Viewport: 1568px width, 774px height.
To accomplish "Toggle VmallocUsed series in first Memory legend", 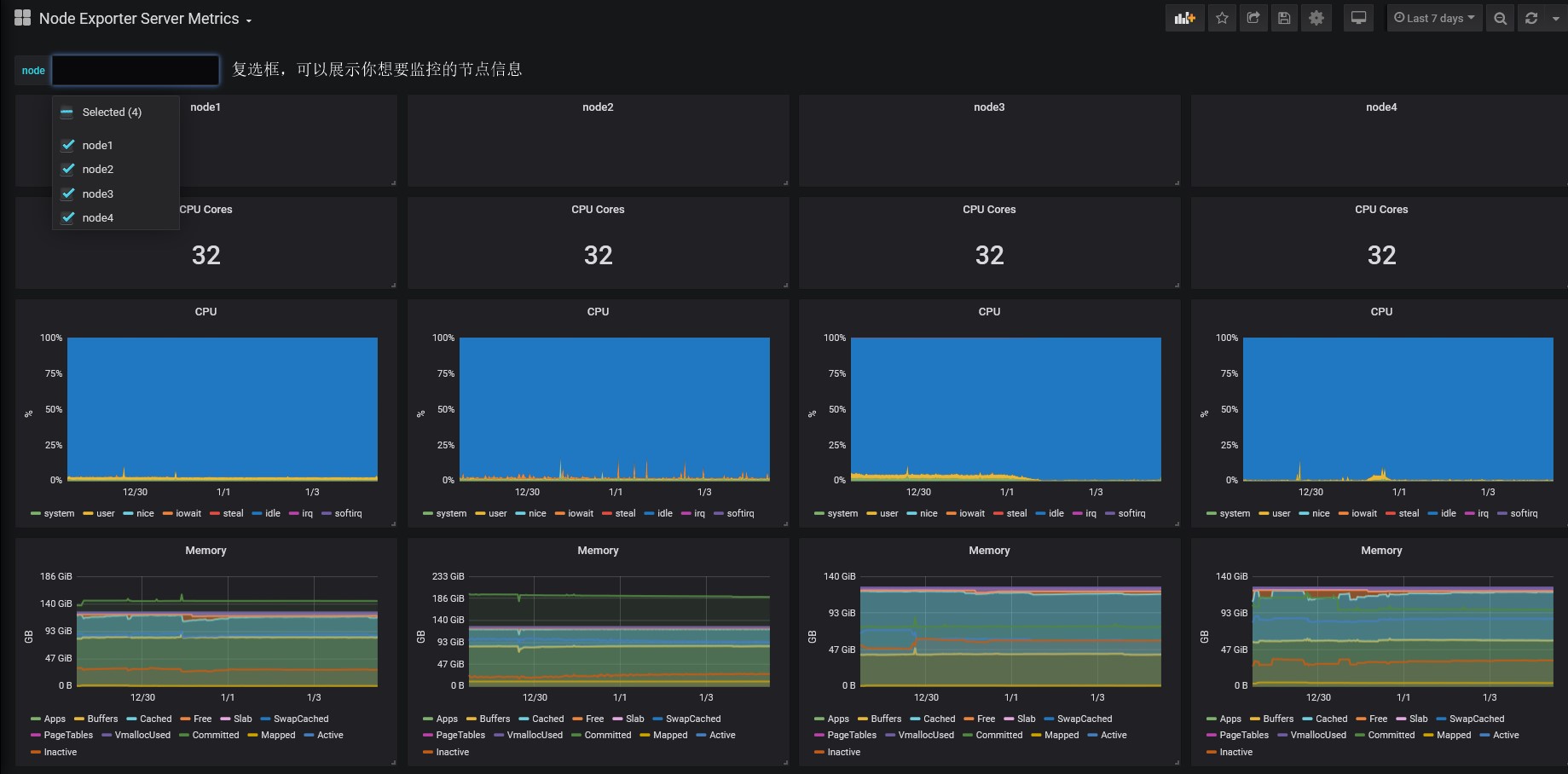I will click(142, 735).
